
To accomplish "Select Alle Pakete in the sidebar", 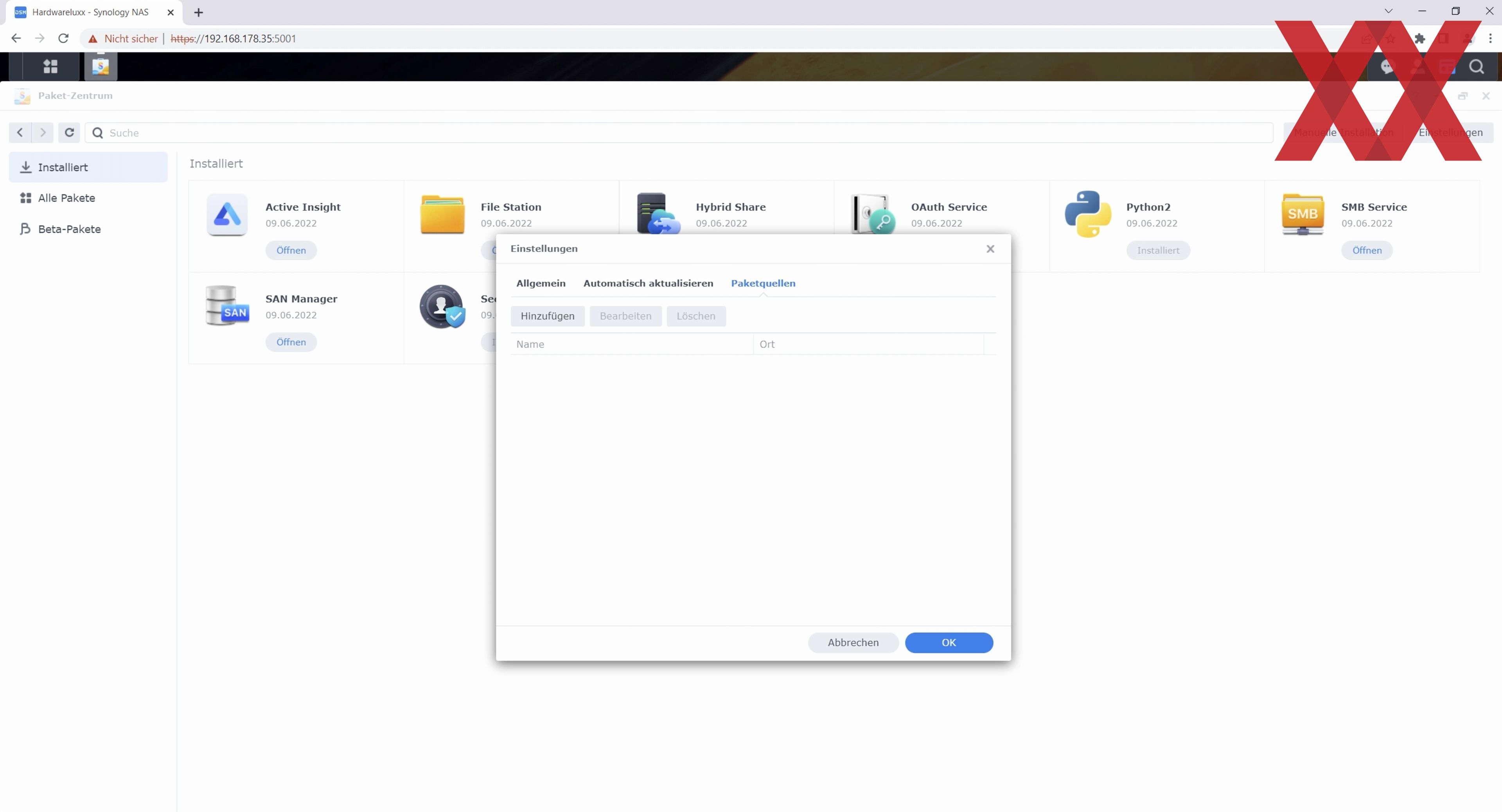I will 88,198.
